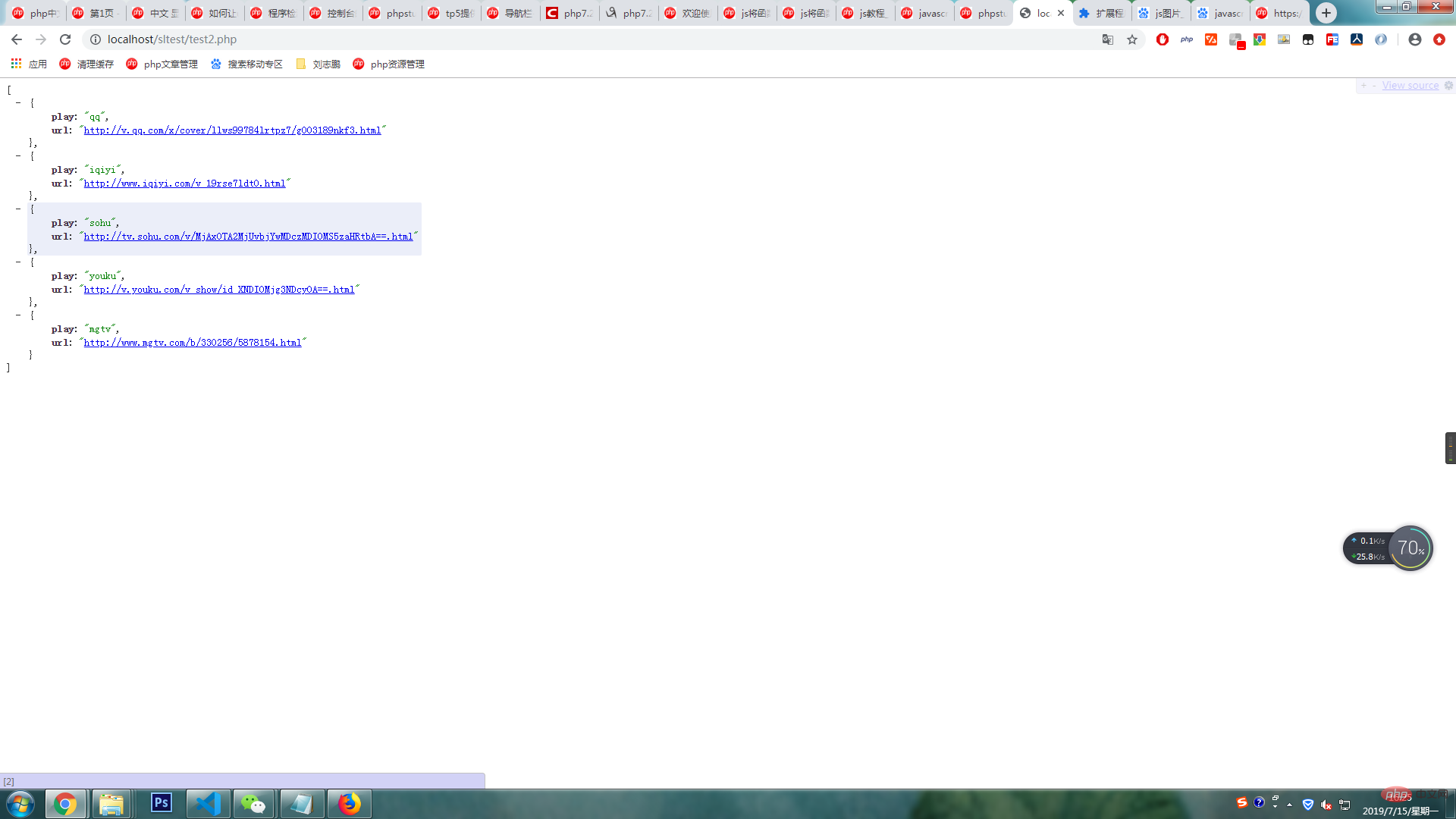Click the new tab plus button
Viewport: 1456px width, 819px height.
click(1326, 12)
